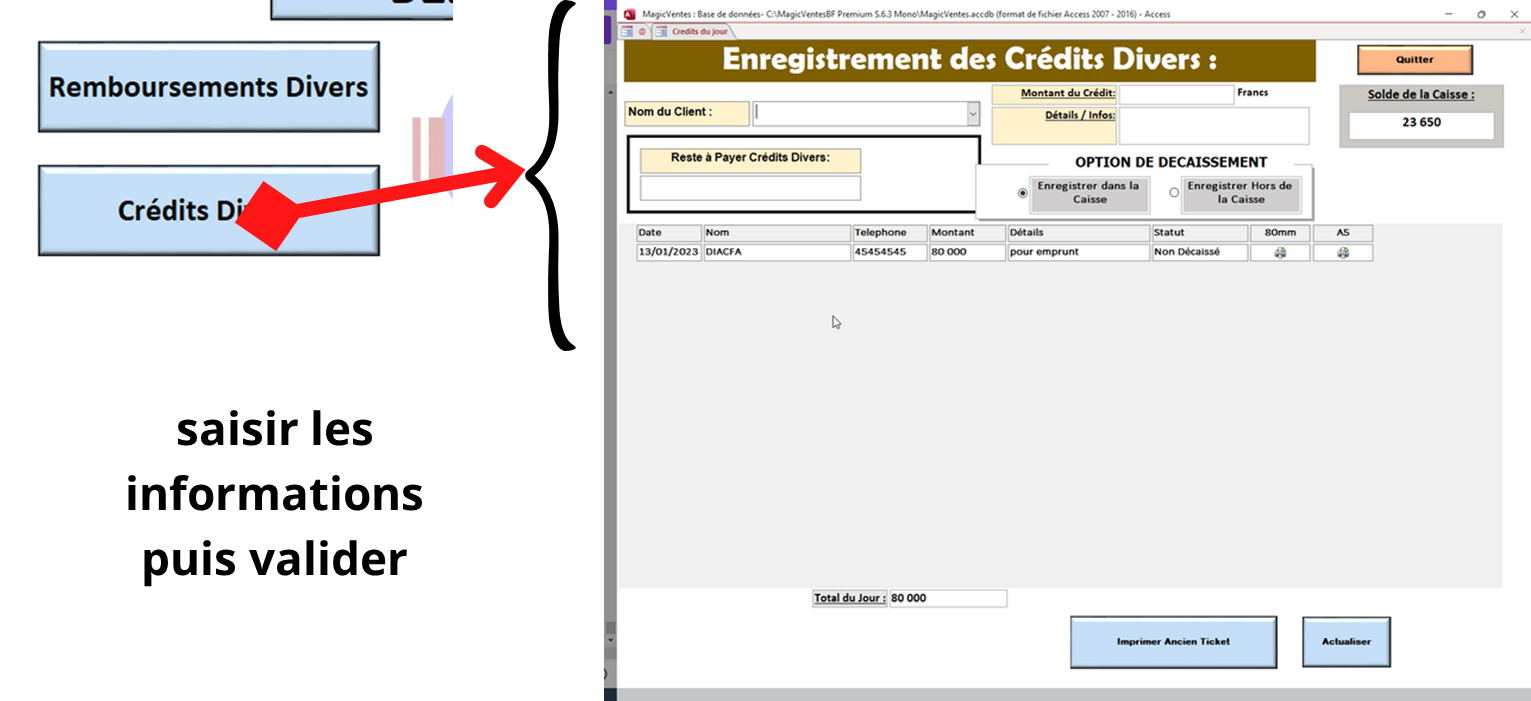Focus the Détails / Infos text box
The image size is (1531, 701).
1213,126
